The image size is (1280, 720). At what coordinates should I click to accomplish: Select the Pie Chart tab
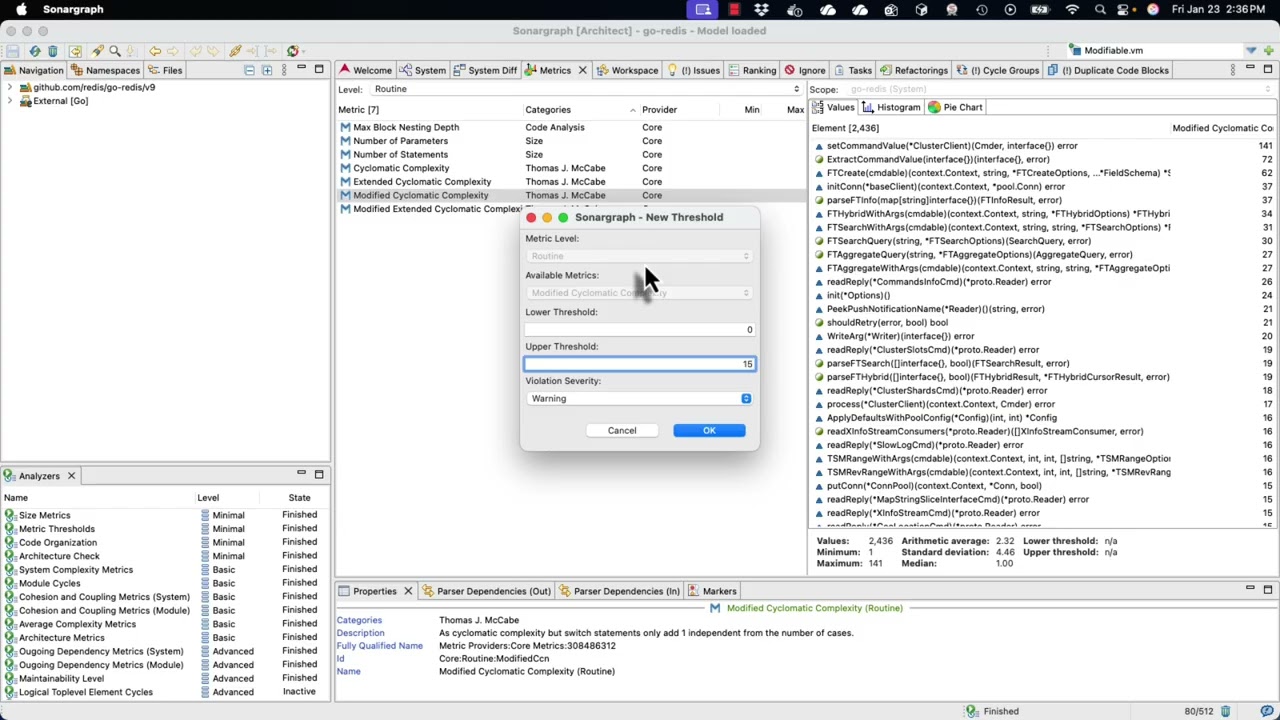pos(955,107)
